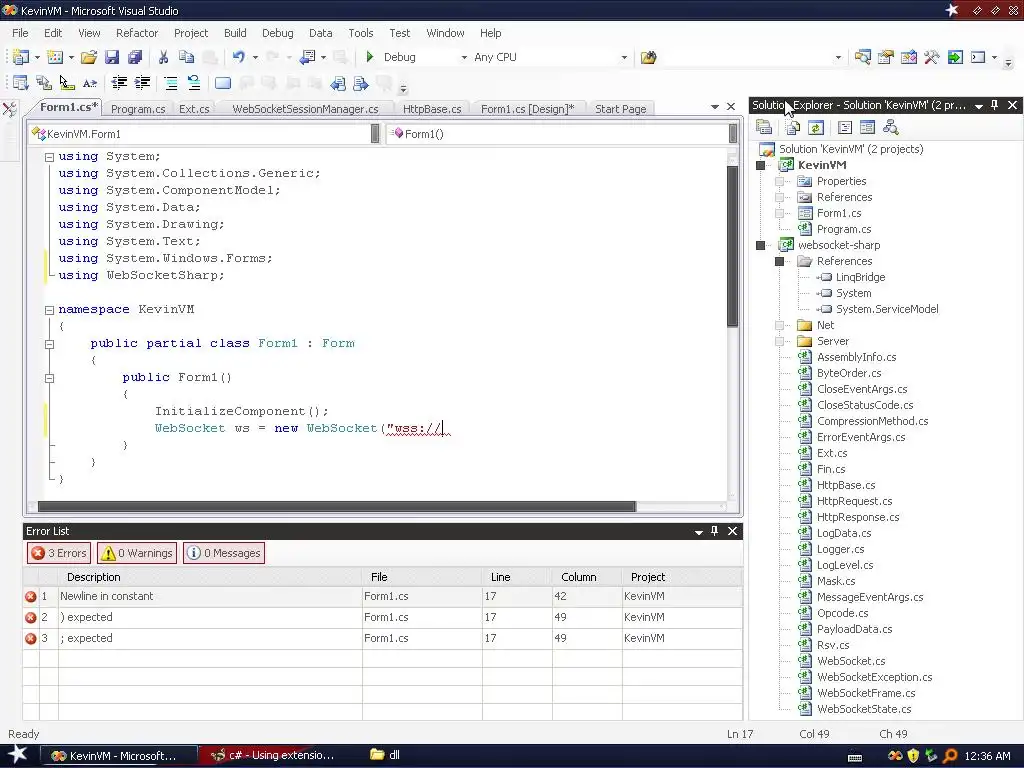Collapse the namespace KevinVM code region
Image resolution: width=1024 pixels, height=768 pixels.
49,310
